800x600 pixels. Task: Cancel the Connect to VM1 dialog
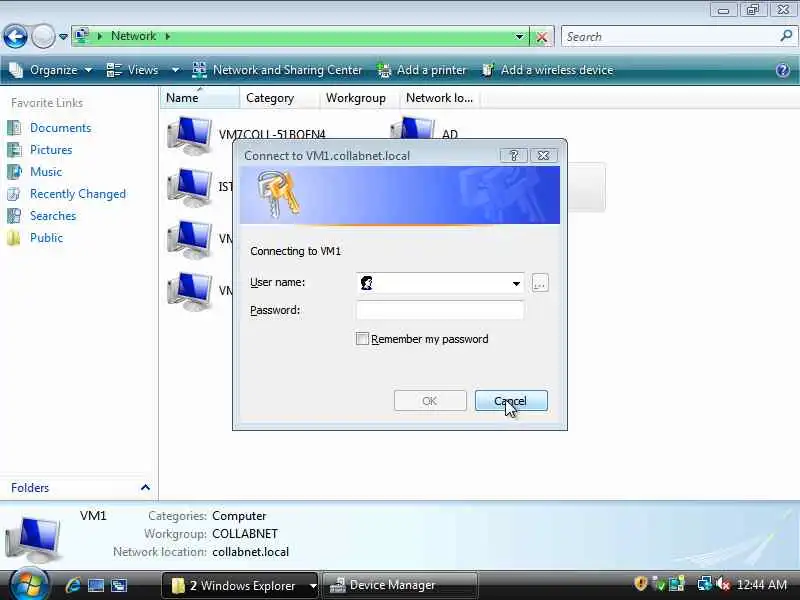(x=511, y=401)
